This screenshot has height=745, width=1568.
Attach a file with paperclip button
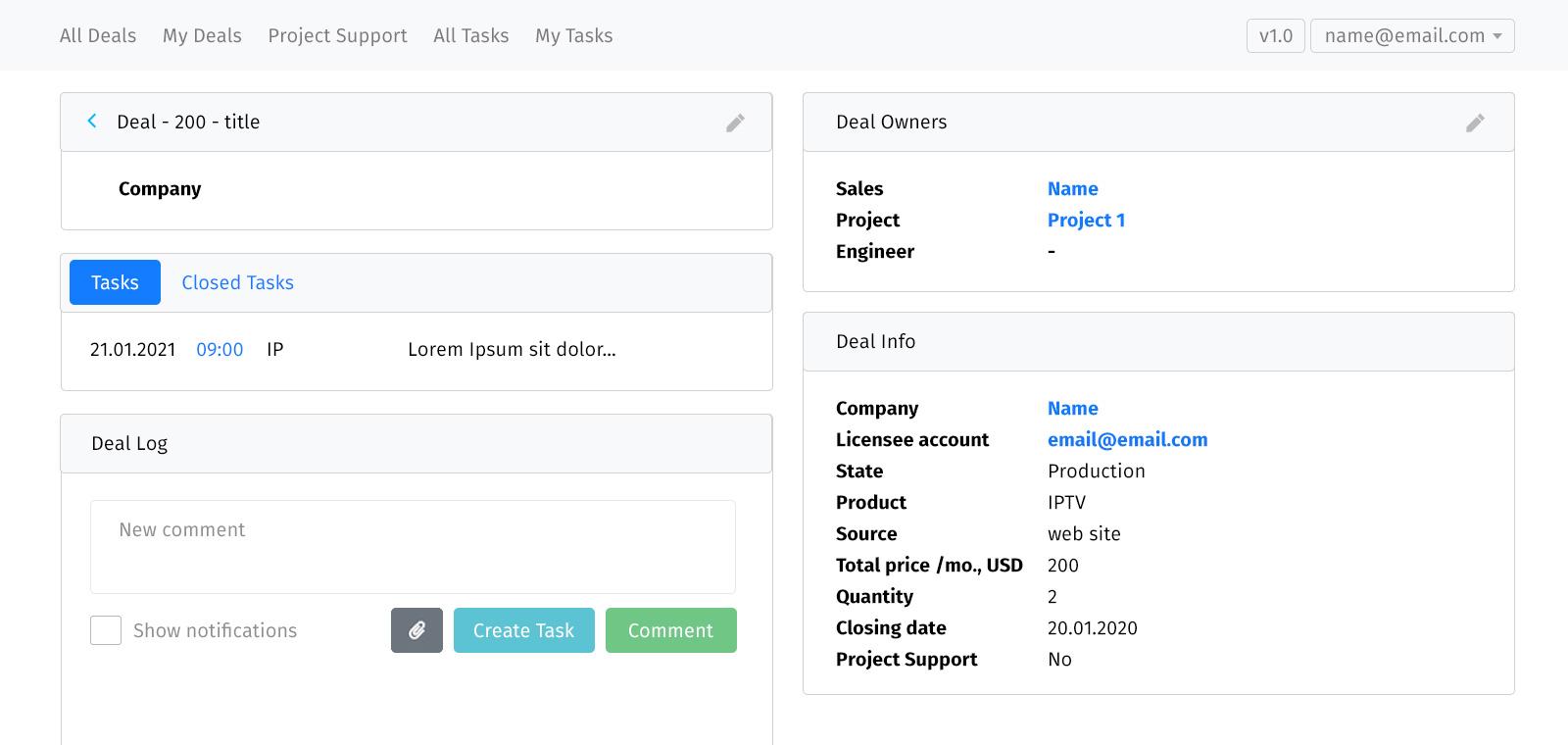coord(416,630)
